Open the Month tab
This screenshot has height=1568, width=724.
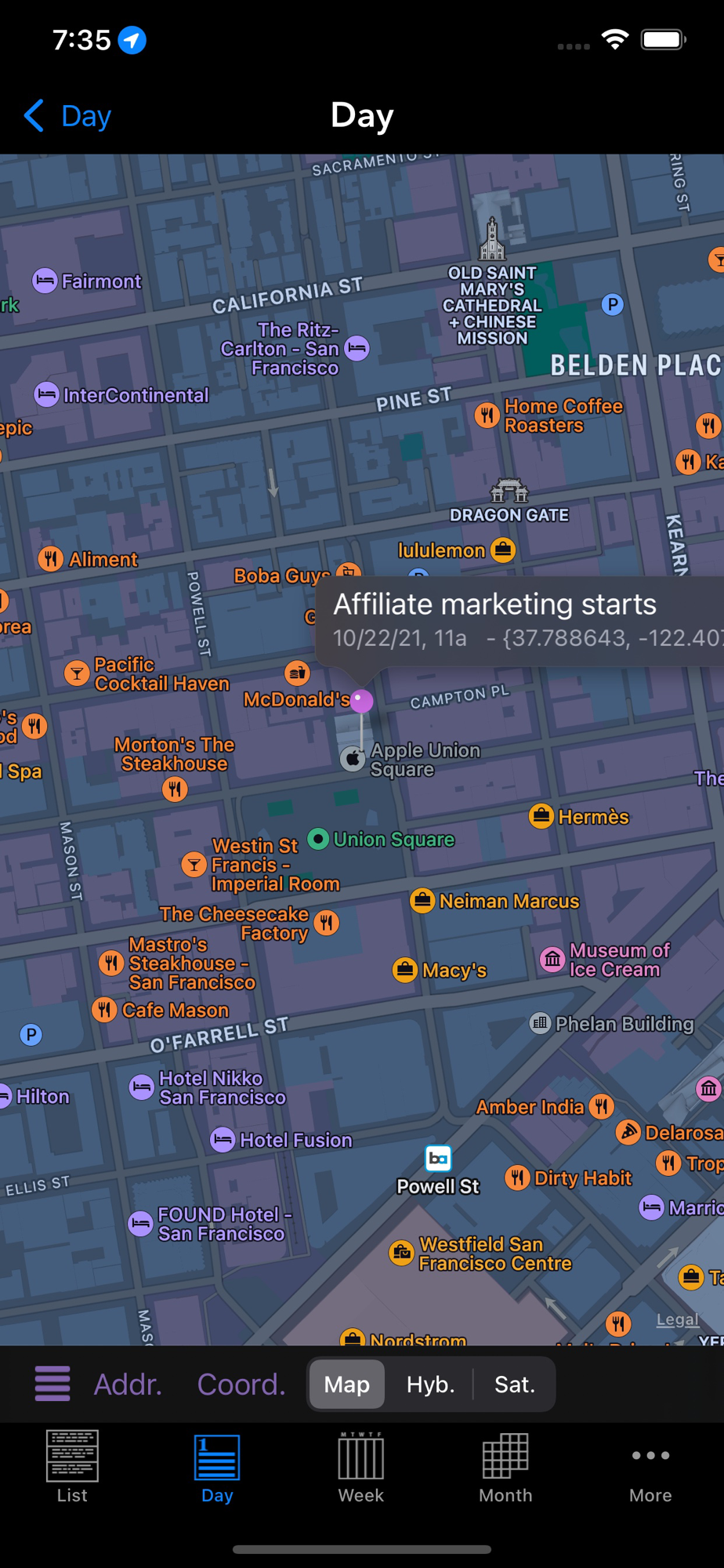(505, 1467)
